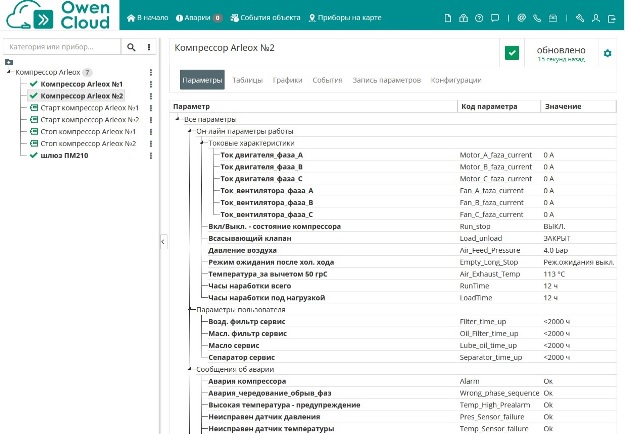Click the @ email contact icon

[522, 18]
